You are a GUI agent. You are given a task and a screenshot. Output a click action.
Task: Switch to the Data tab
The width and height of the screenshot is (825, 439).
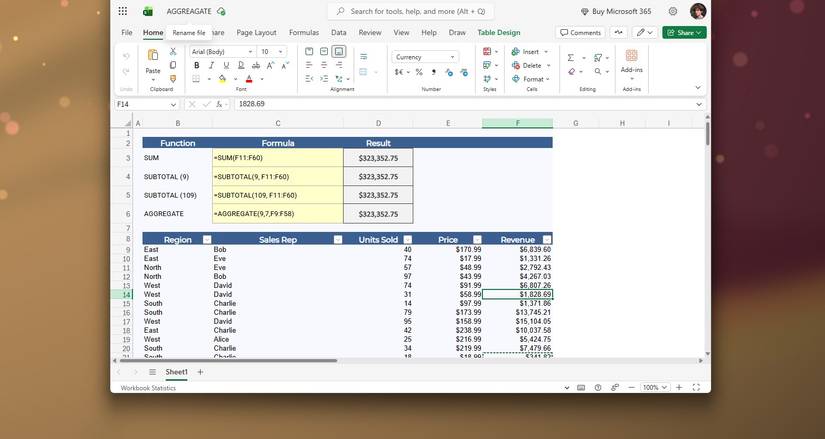339,33
